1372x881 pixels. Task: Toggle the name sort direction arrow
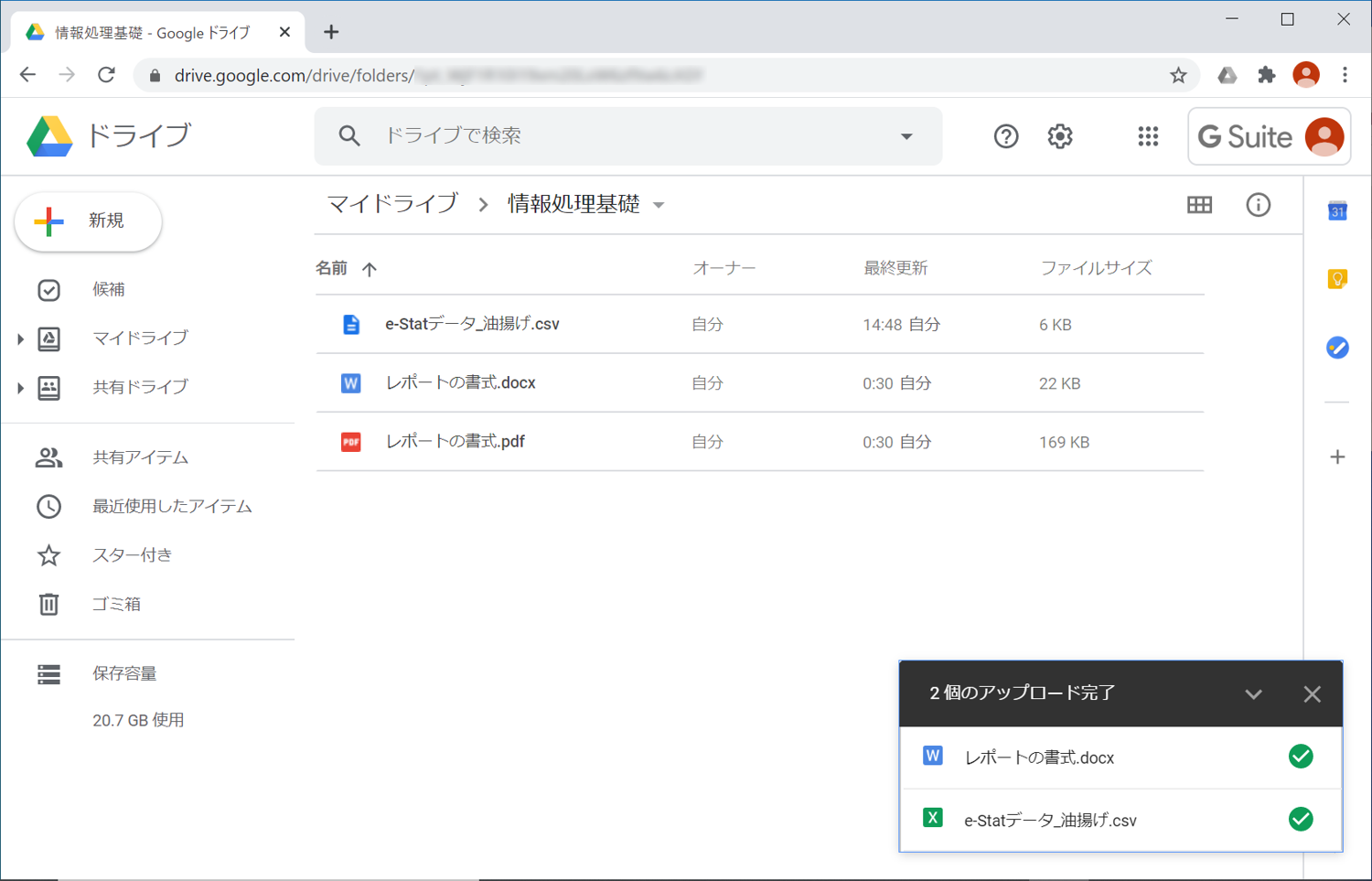(x=370, y=269)
